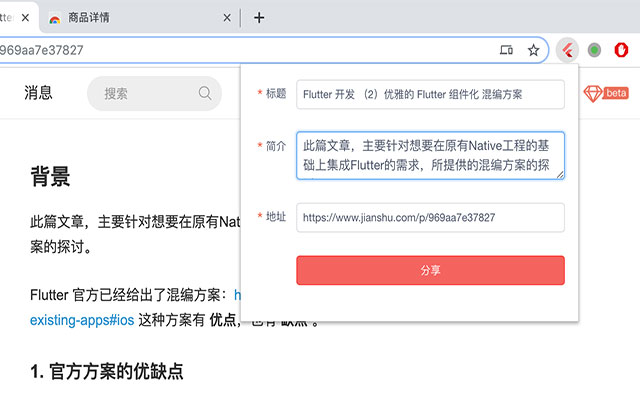Click the device cast icon in address bar
Screen dimensions: 640x400
point(506,50)
